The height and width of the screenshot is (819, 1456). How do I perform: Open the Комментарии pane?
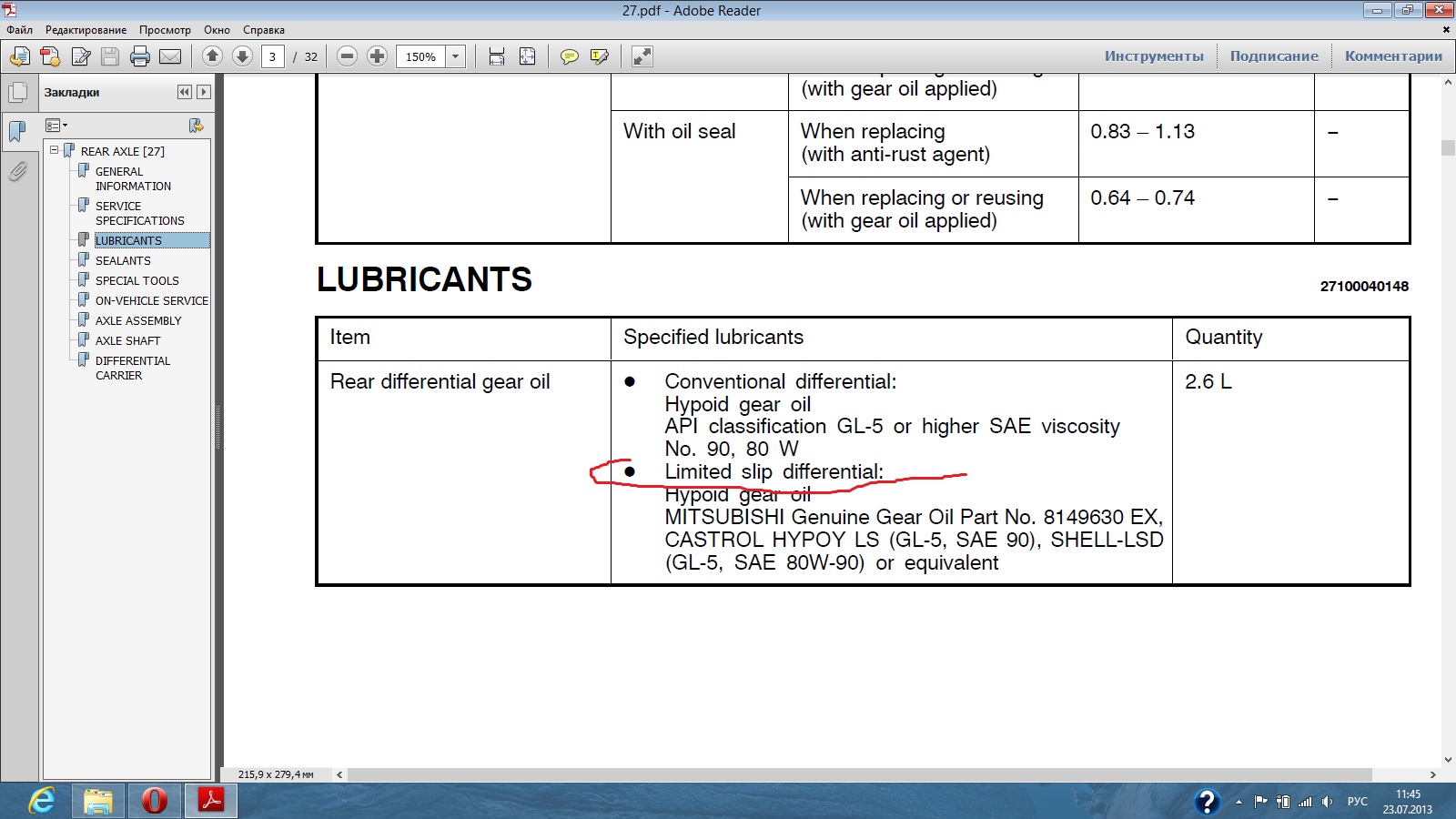[1392, 56]
